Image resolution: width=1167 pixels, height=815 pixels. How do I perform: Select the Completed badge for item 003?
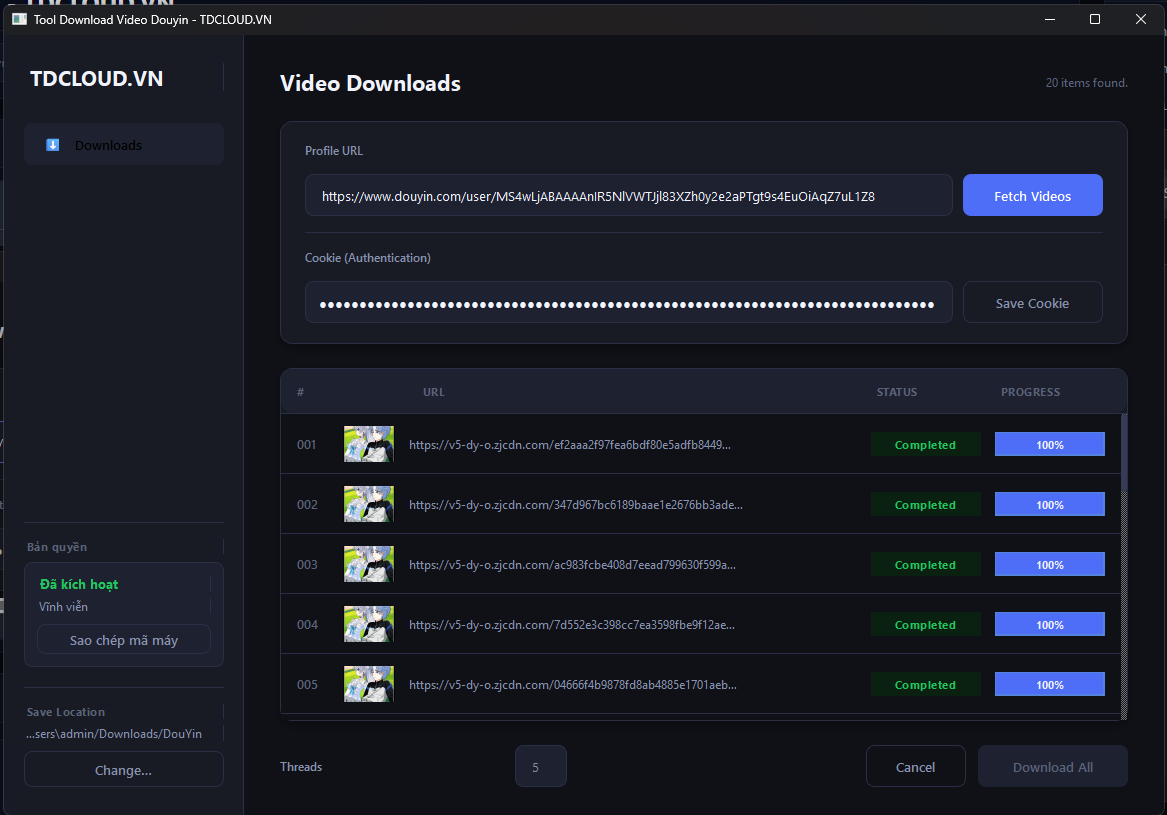pos(925,564)
